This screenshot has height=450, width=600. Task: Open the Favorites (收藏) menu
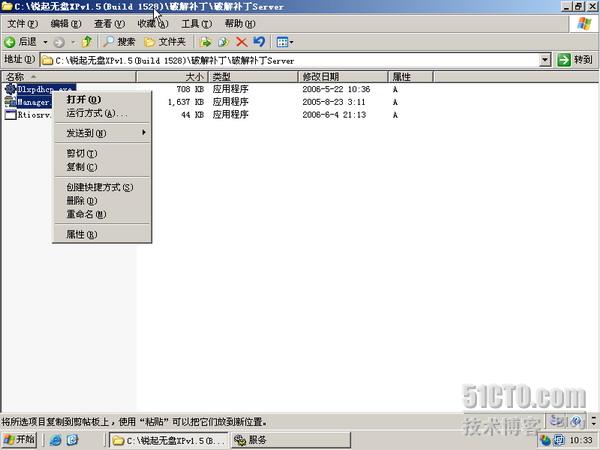point(153,24)
